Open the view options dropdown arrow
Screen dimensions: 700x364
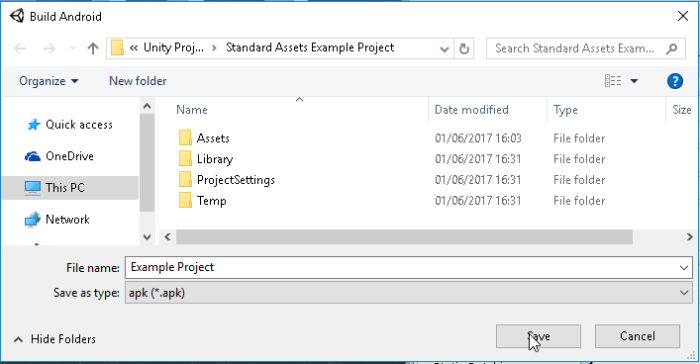pos(634,81)
